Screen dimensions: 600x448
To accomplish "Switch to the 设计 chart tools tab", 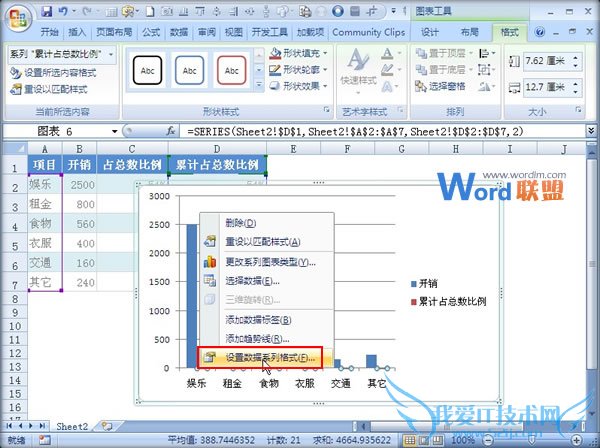I will click(429, 32).
